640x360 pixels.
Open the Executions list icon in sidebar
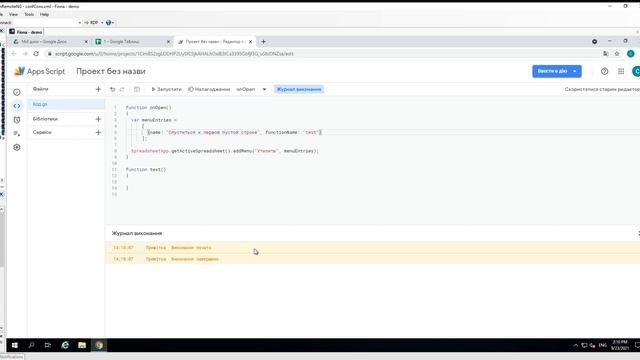coord(17,133)
